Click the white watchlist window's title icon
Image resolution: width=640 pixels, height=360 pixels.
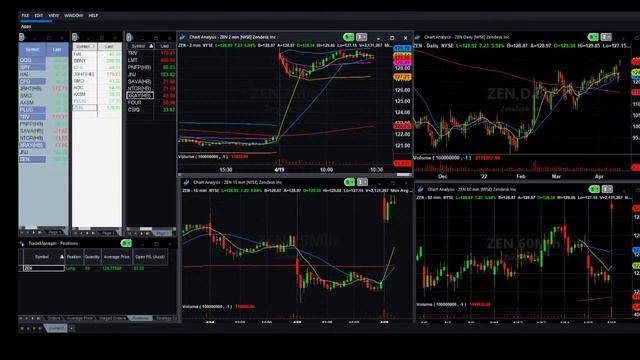[x=75, y=37]
